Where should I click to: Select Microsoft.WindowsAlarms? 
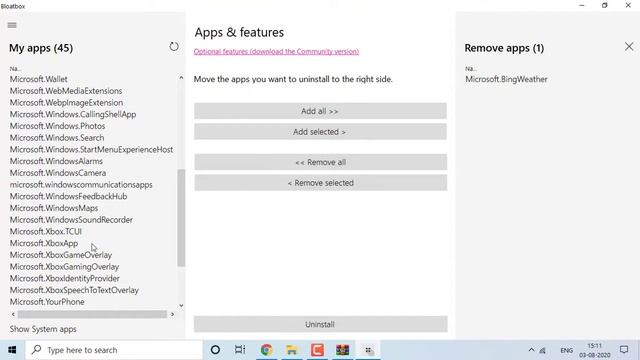tap(56, 161)
